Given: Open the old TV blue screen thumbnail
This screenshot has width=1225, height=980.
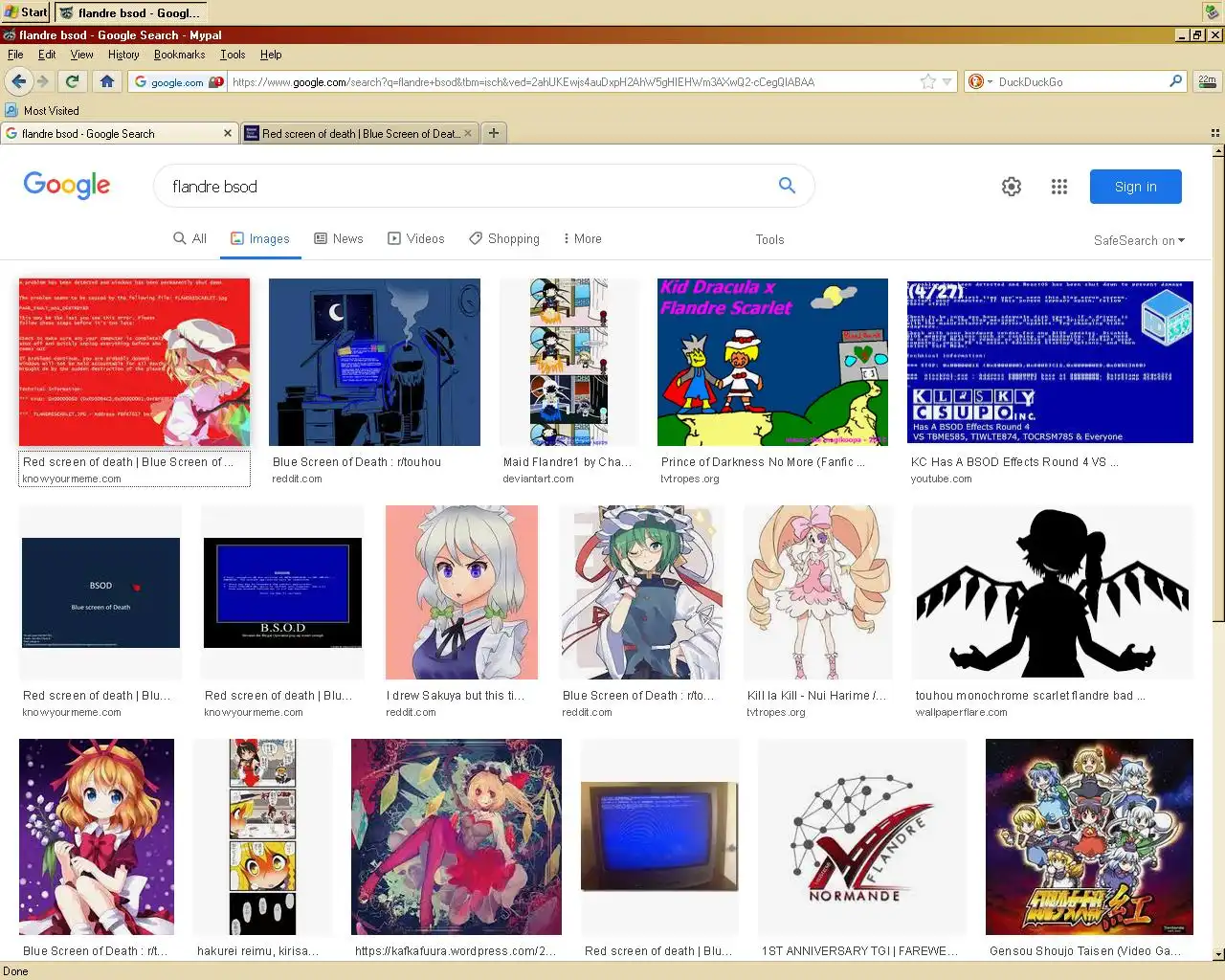Looking at the screenshot, I should tap(659, 836).
